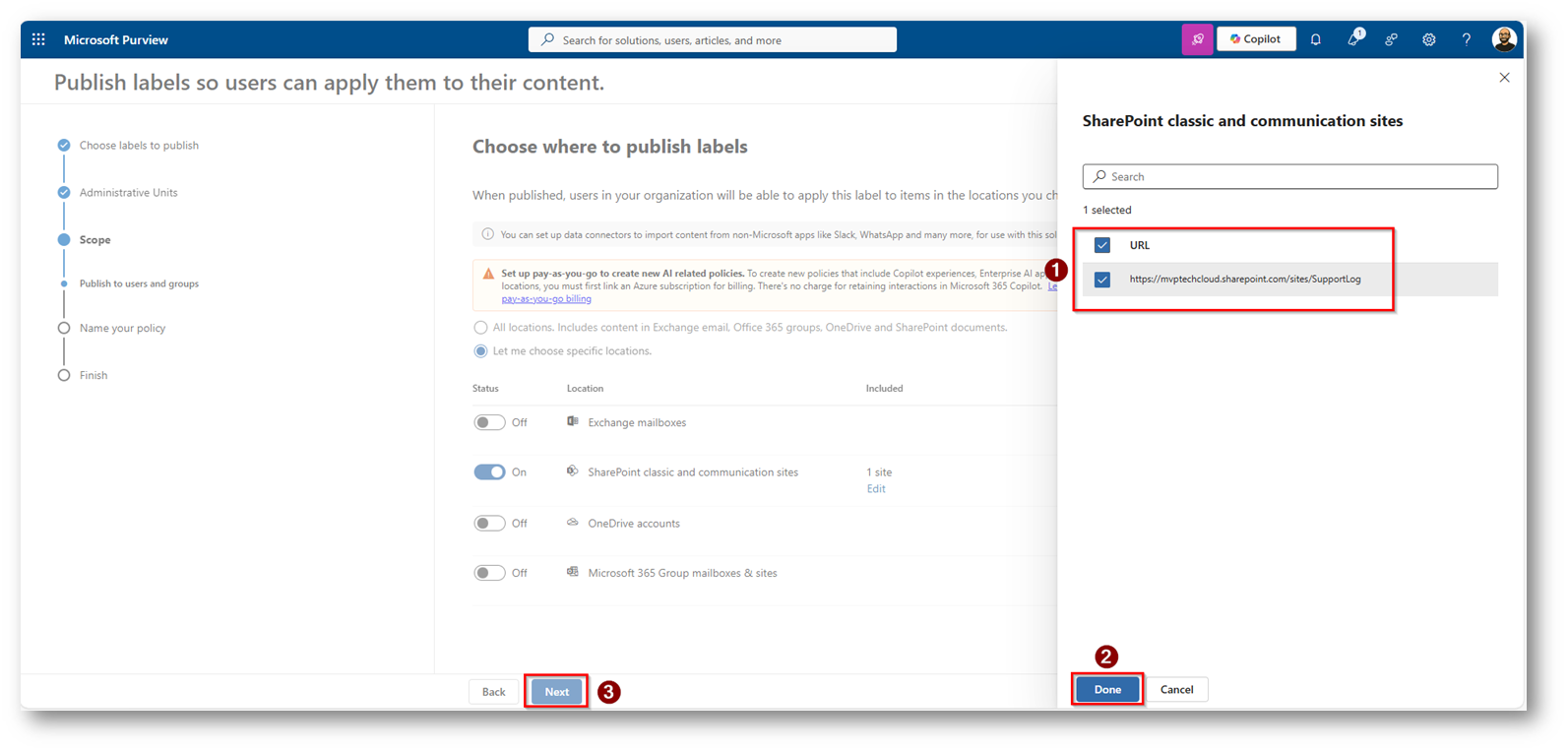Toggle the URL select-all checkbox
This screenshot has height=752, width=1568.
point(1102,245)
